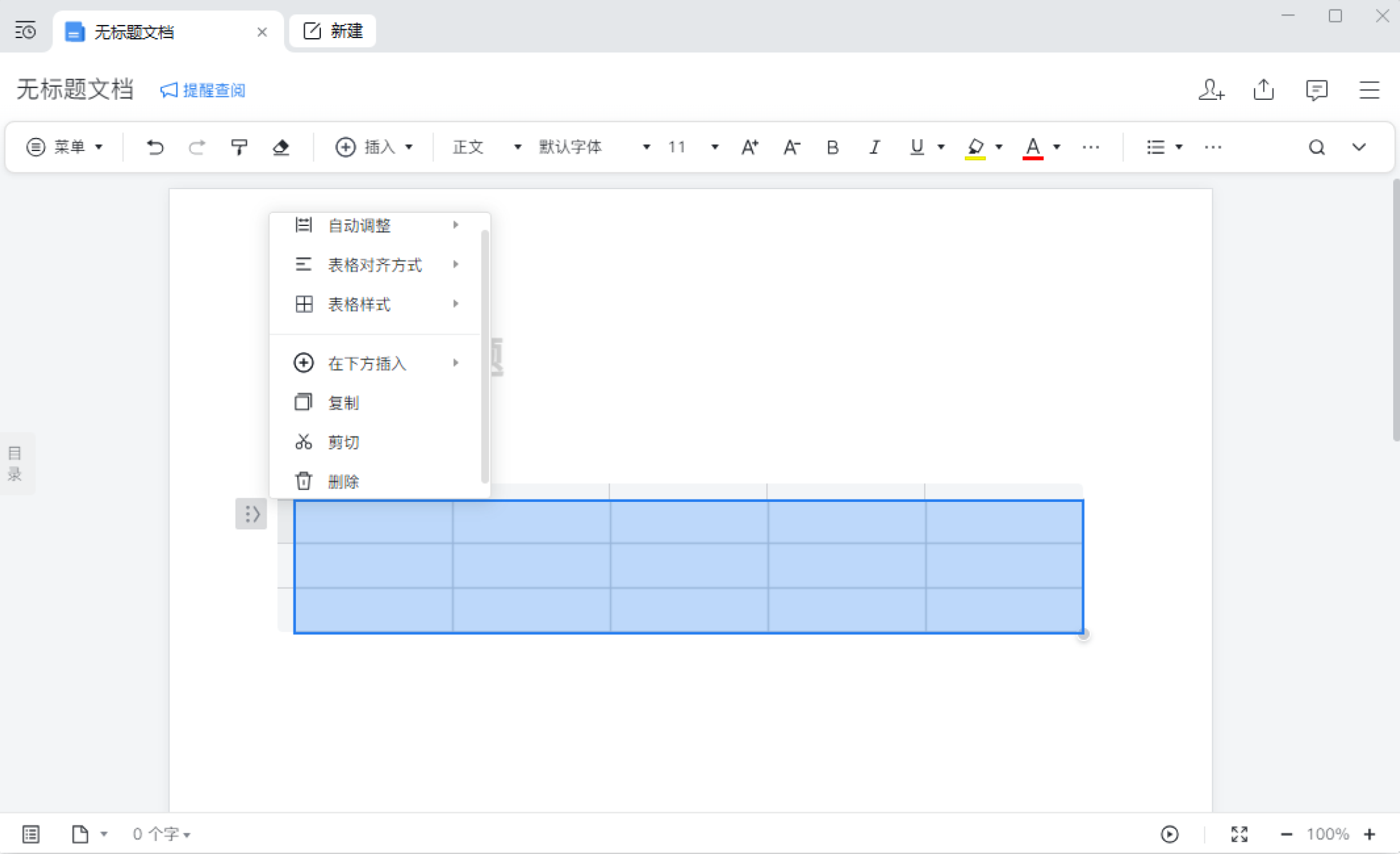Screen dimensions: 1400x854
Task: Open more paragraph options ellipsis
Action: click(1213, 147)
